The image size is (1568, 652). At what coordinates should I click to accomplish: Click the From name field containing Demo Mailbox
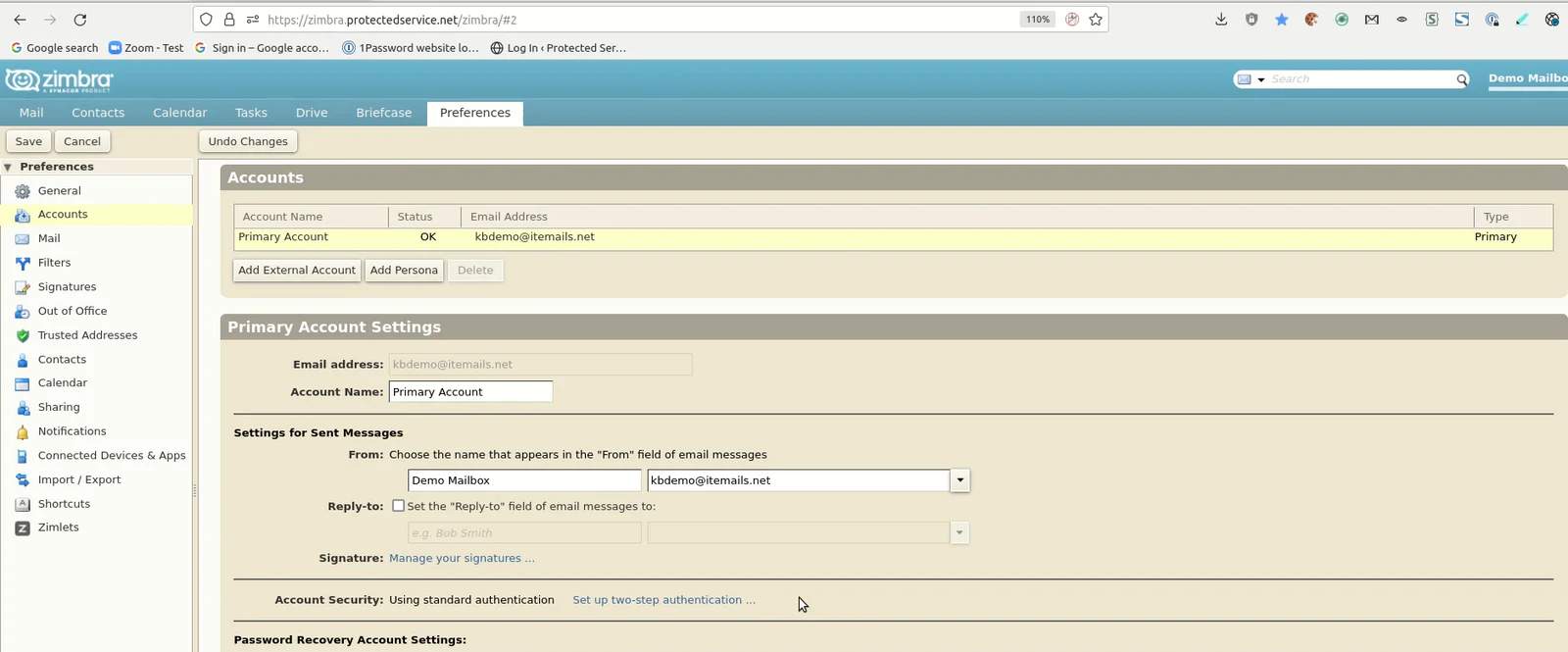click(x=524, y=480)
